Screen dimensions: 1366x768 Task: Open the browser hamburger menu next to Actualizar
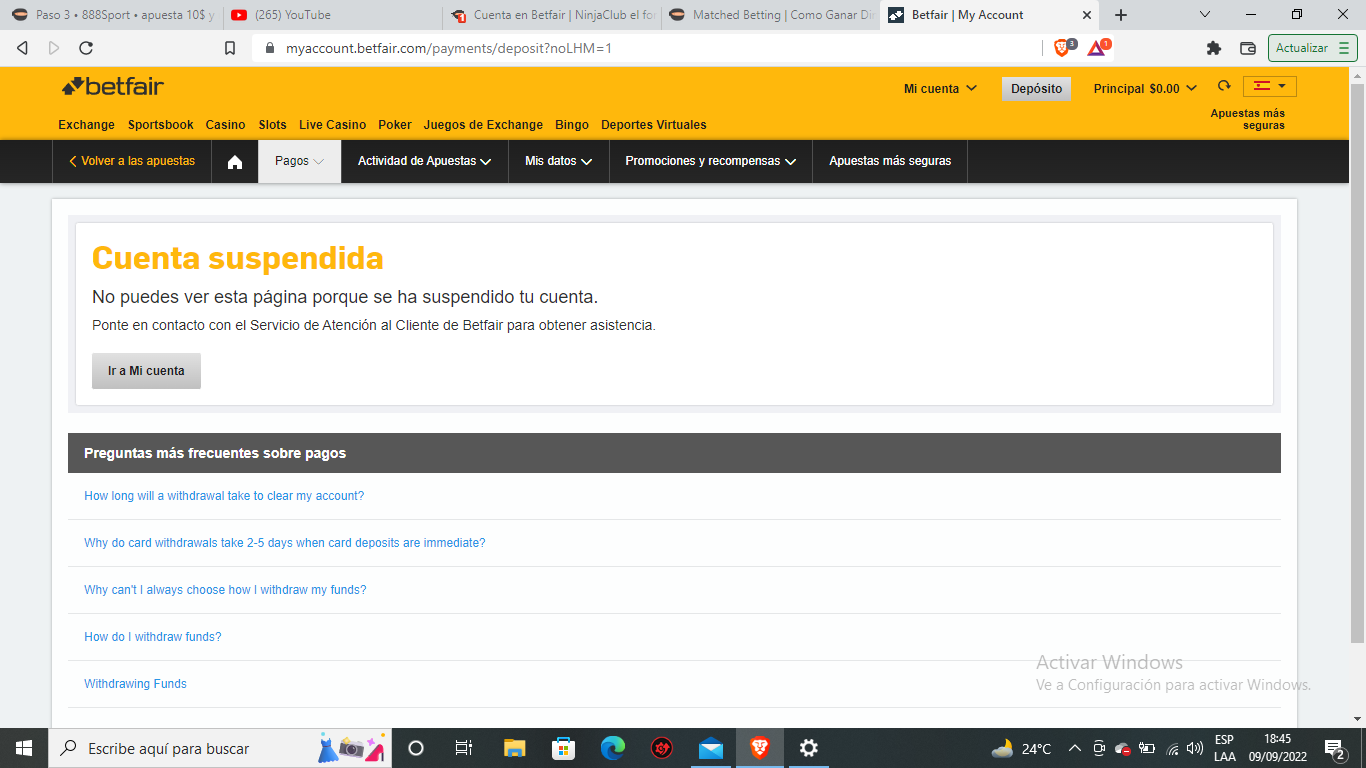coord(1343,48)
